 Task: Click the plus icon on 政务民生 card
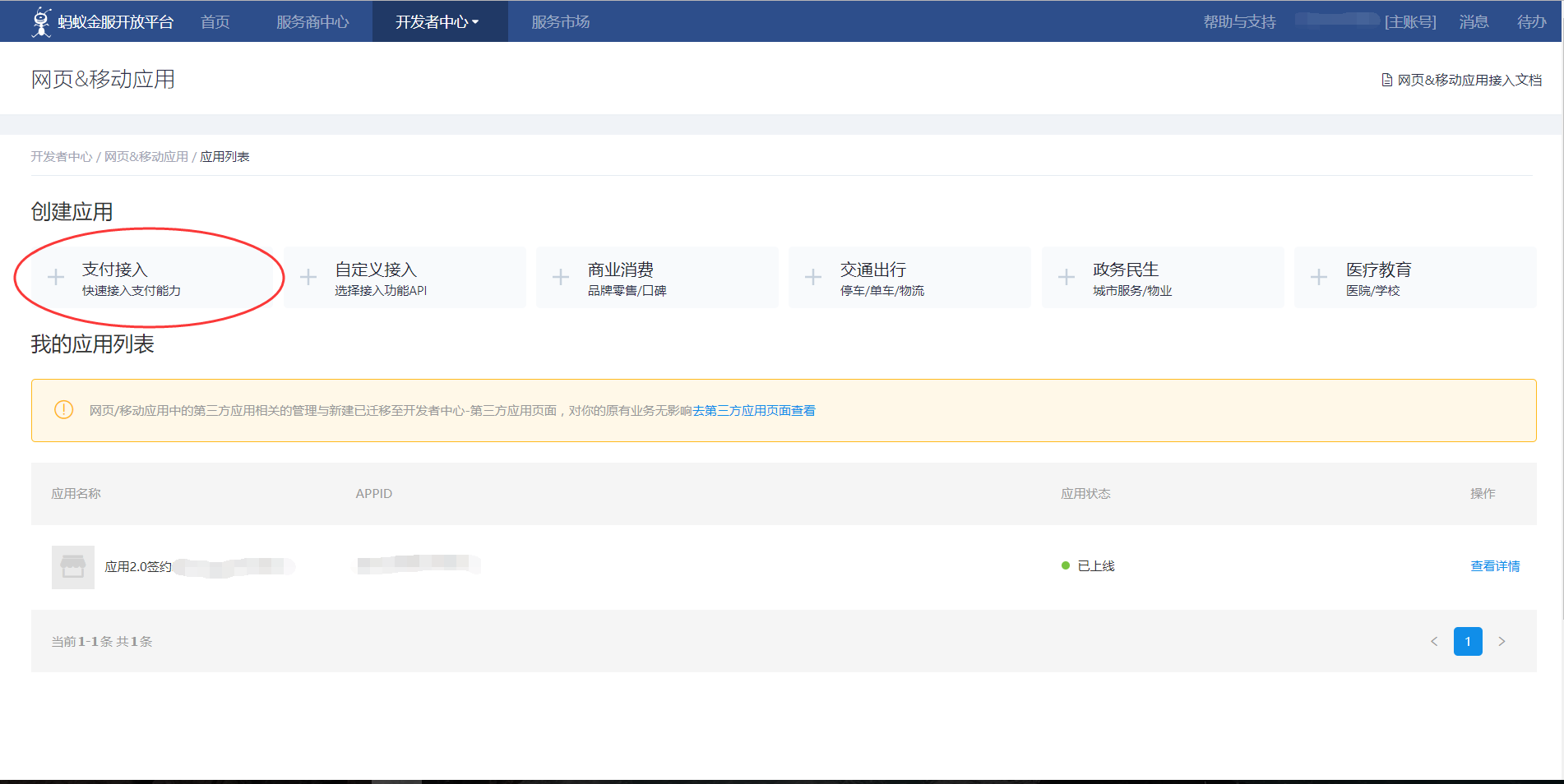tap(1067, 278)
